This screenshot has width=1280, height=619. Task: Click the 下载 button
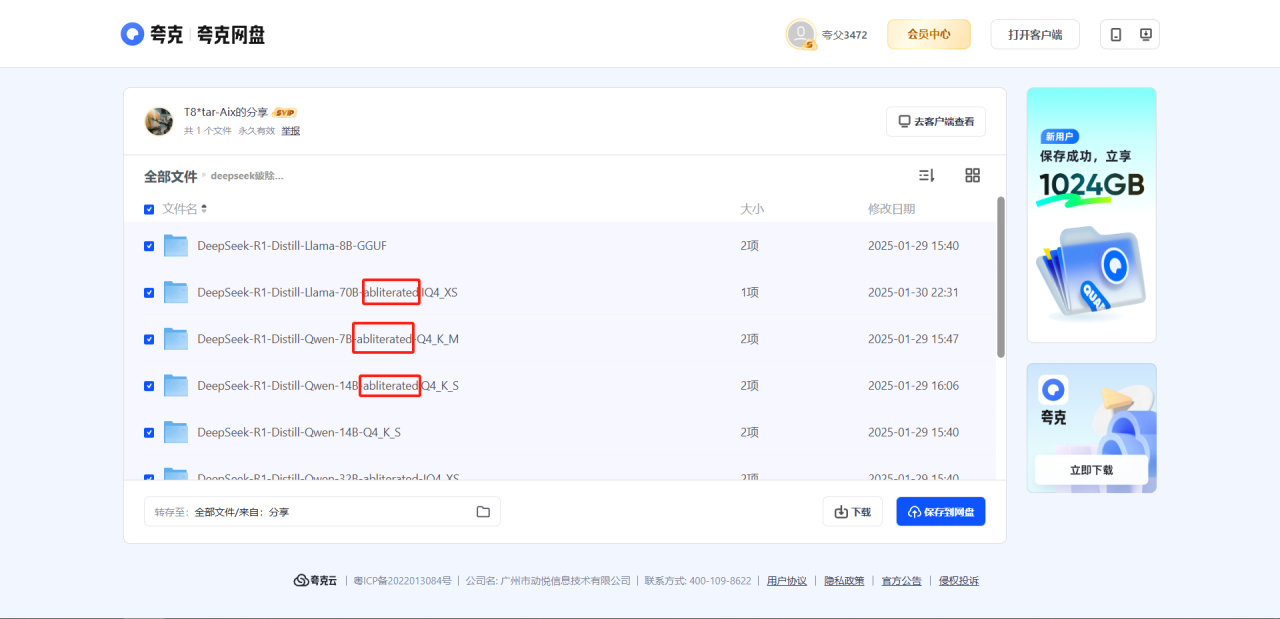[853, 511]
